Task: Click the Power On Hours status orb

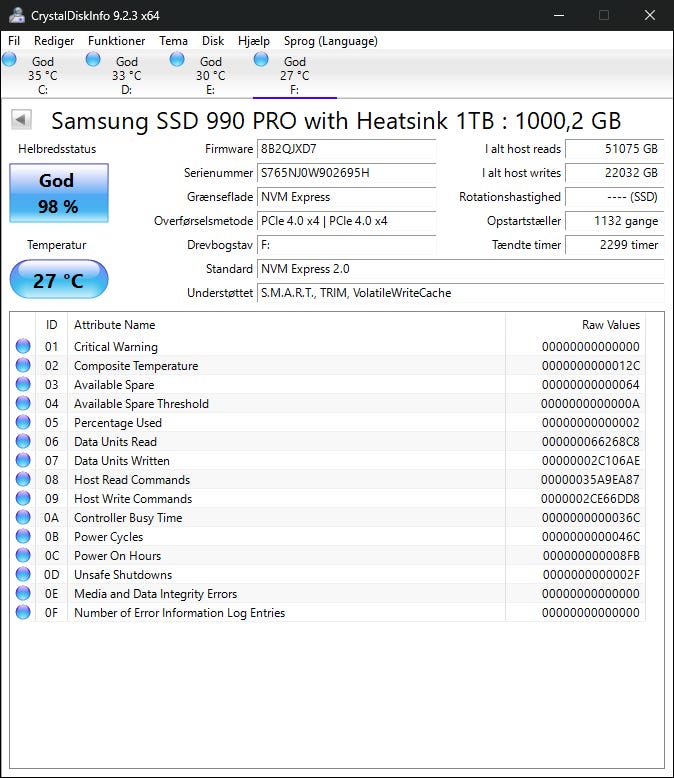Action: pos(23,556)
